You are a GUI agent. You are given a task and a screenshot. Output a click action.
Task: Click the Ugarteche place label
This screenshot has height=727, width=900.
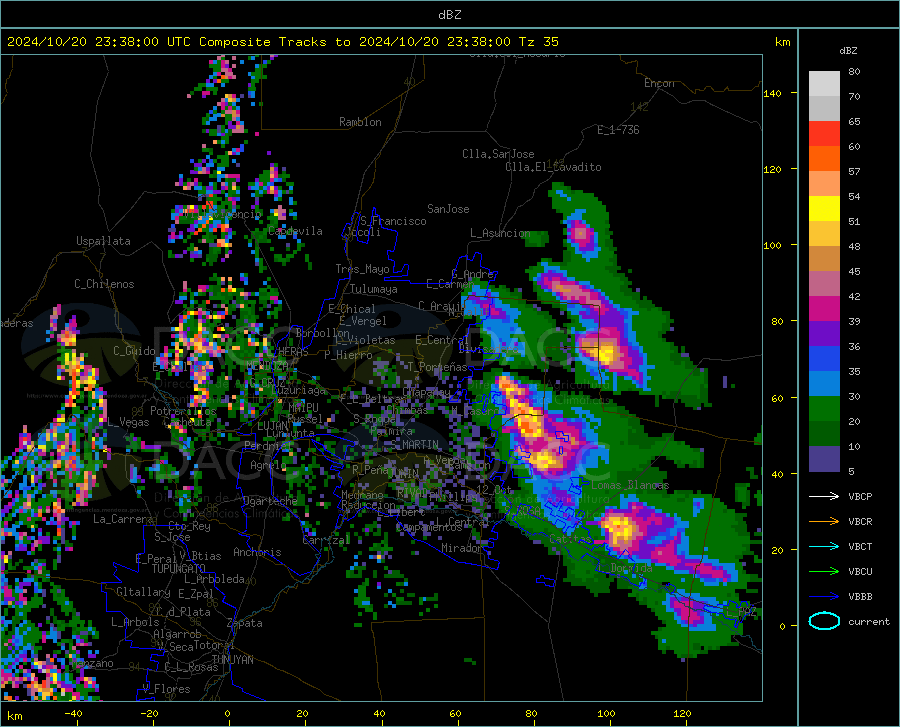pos(270,501)
